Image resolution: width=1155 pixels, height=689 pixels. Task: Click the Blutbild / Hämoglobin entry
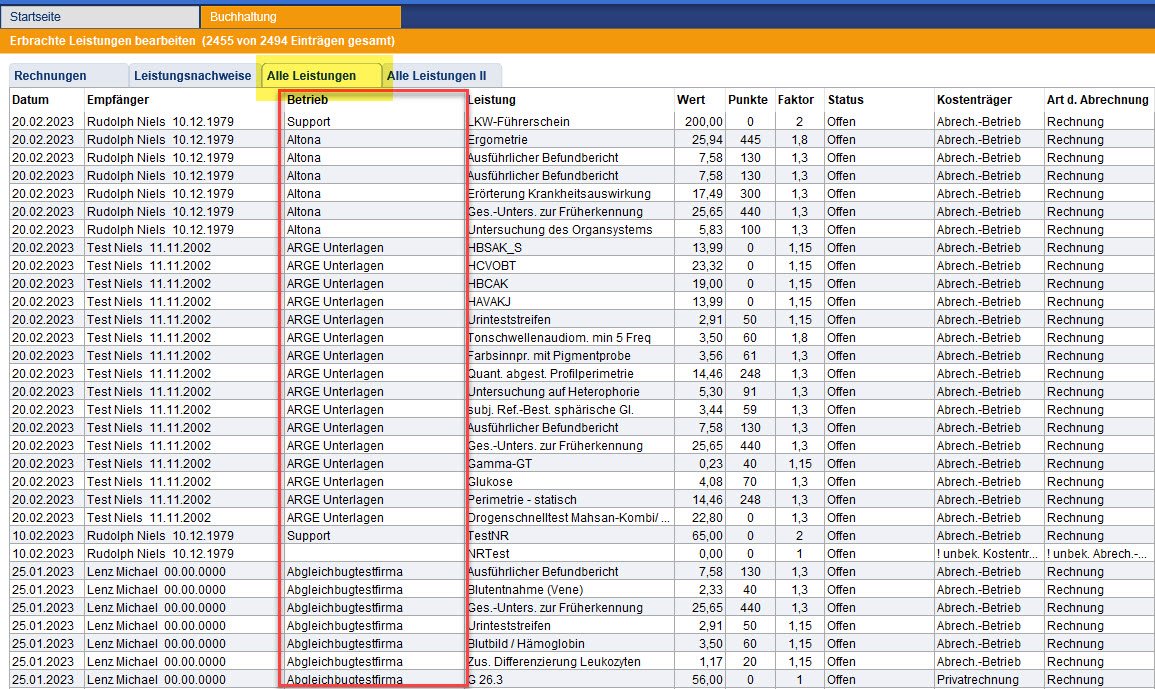[x=526, y=644]
